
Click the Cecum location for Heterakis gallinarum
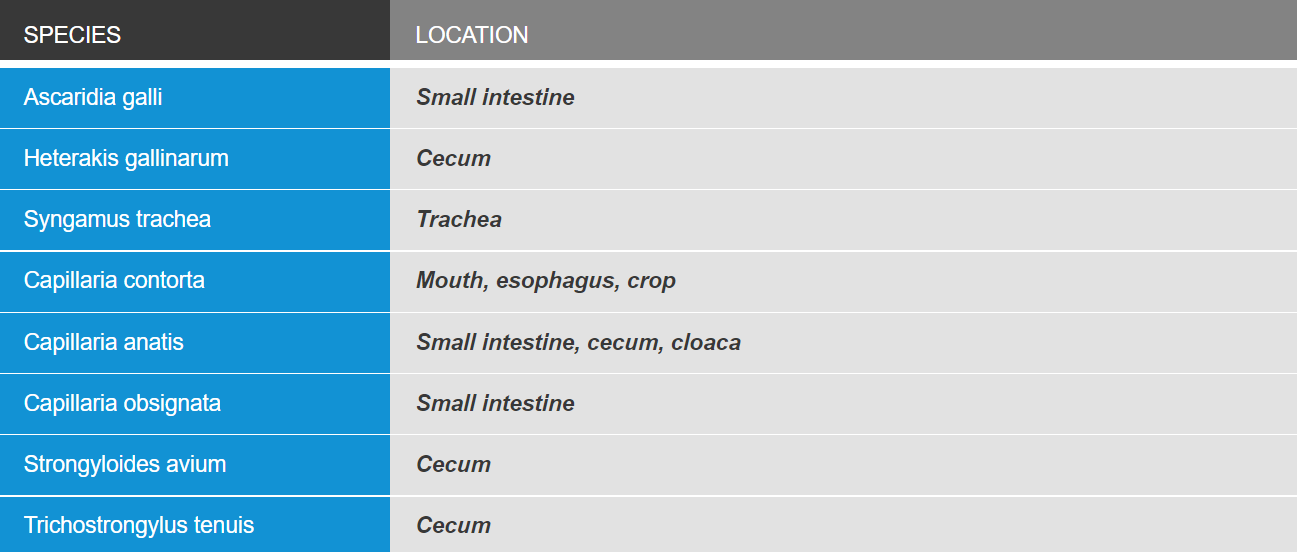pyautogui.click(x=453, y=158)
